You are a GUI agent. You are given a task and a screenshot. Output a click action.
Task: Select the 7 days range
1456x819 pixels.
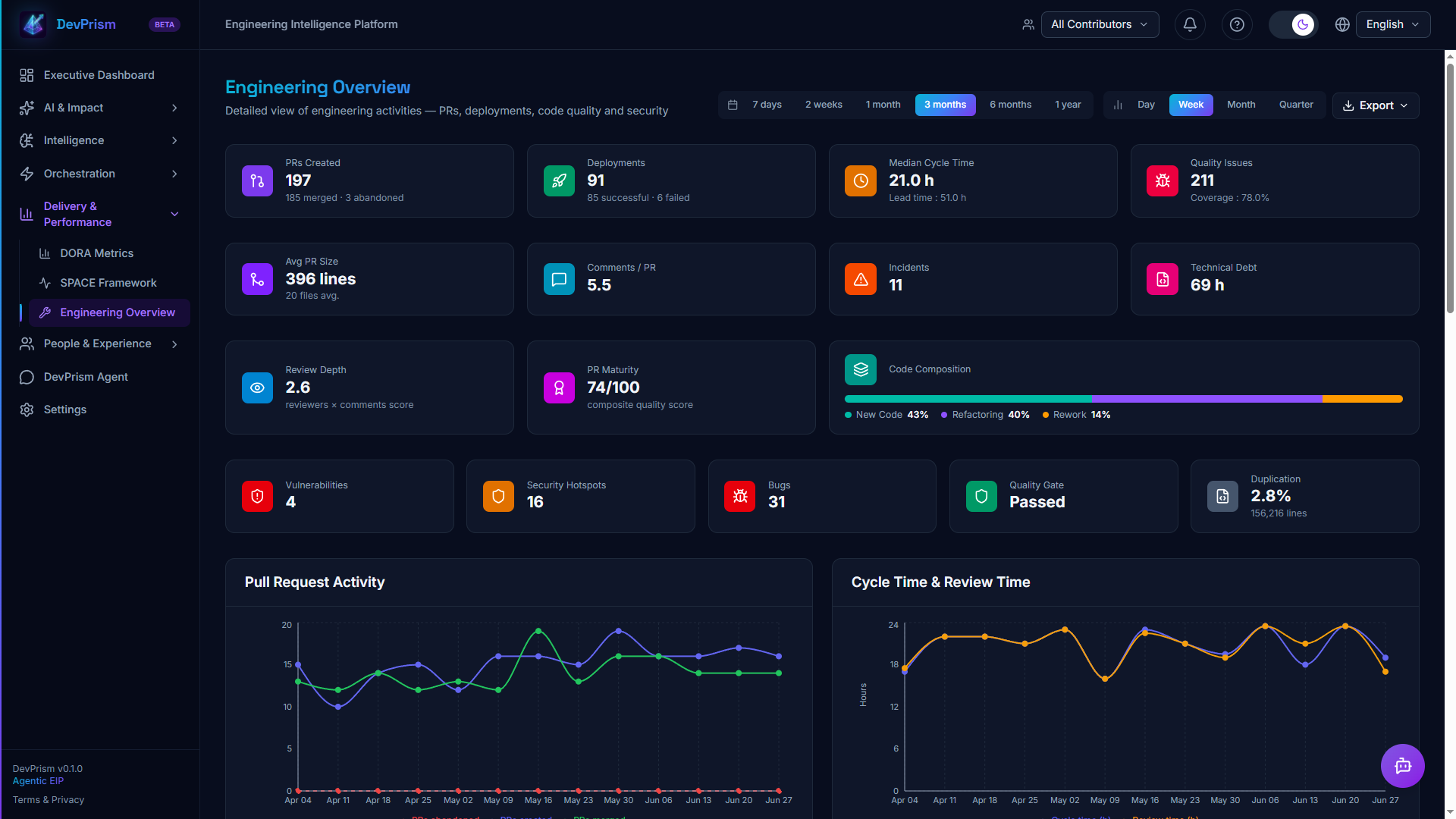pyautogui.click(x=767, y=105)
